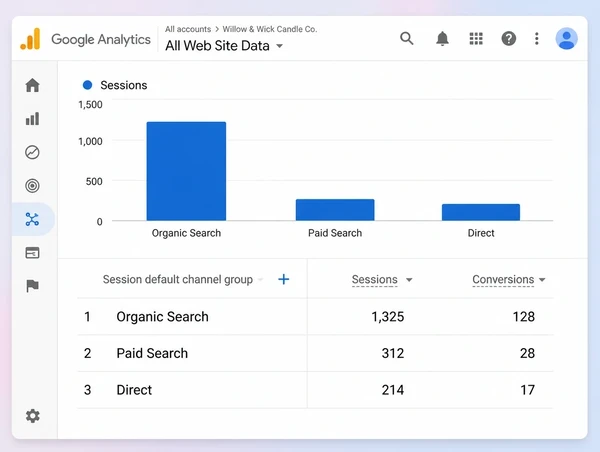Click the 28 conversions value
This screenshot has height=452, width=600.
[x=527, y=353]
